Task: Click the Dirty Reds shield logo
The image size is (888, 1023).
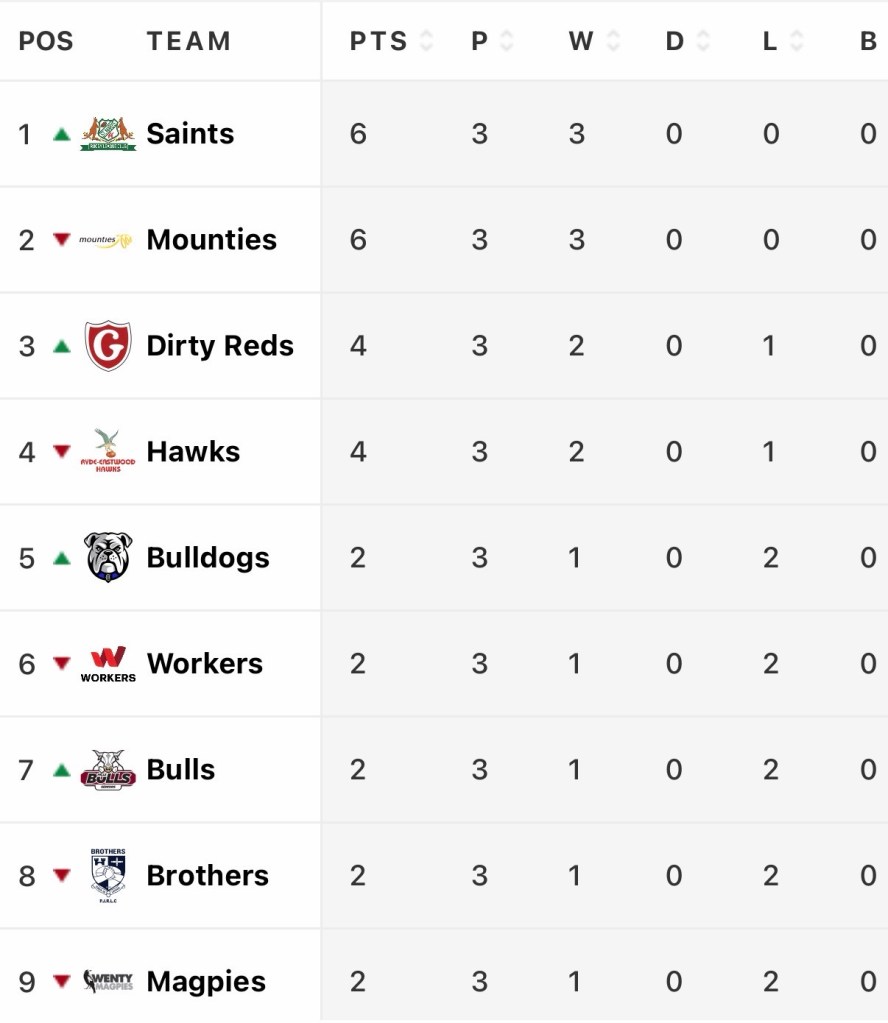Action: pos(108,346)
